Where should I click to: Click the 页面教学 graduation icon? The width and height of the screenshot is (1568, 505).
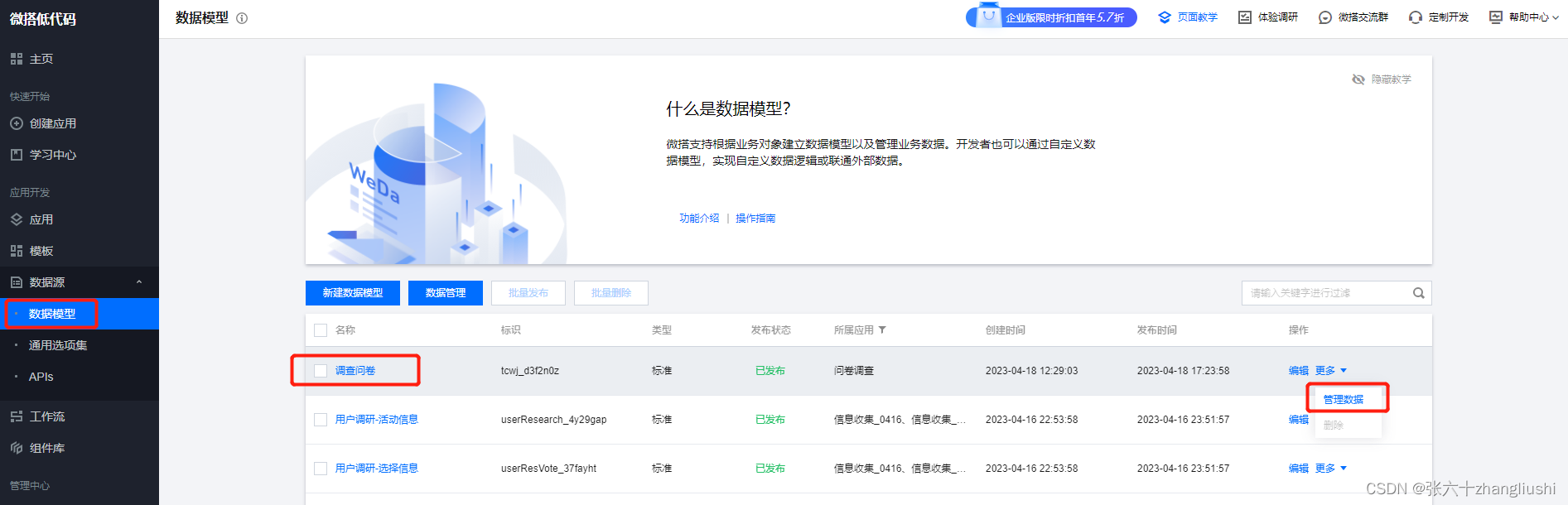1165,17
